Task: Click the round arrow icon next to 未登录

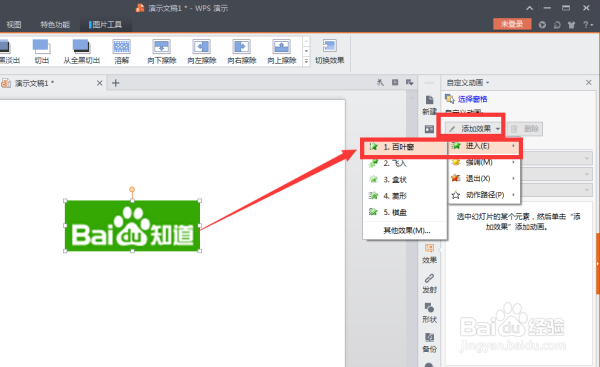Action: pos(542,25)
